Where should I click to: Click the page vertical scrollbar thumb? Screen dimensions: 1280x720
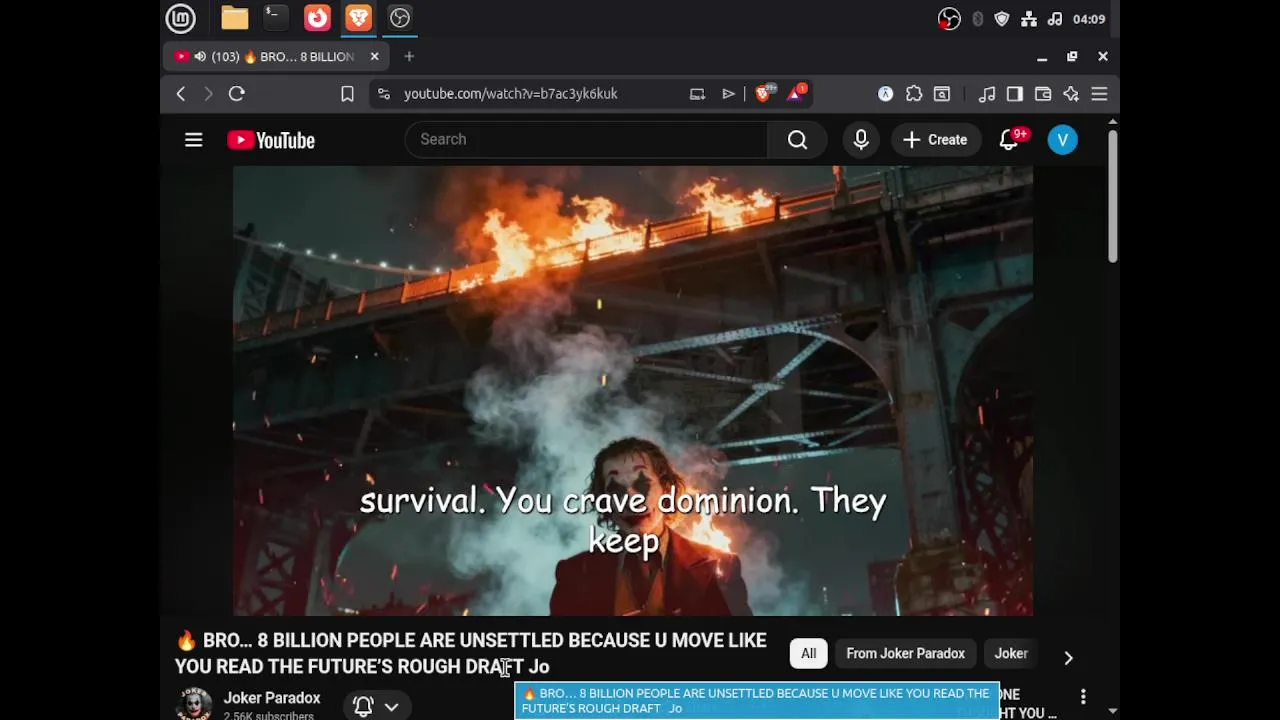coord(1112,196)
